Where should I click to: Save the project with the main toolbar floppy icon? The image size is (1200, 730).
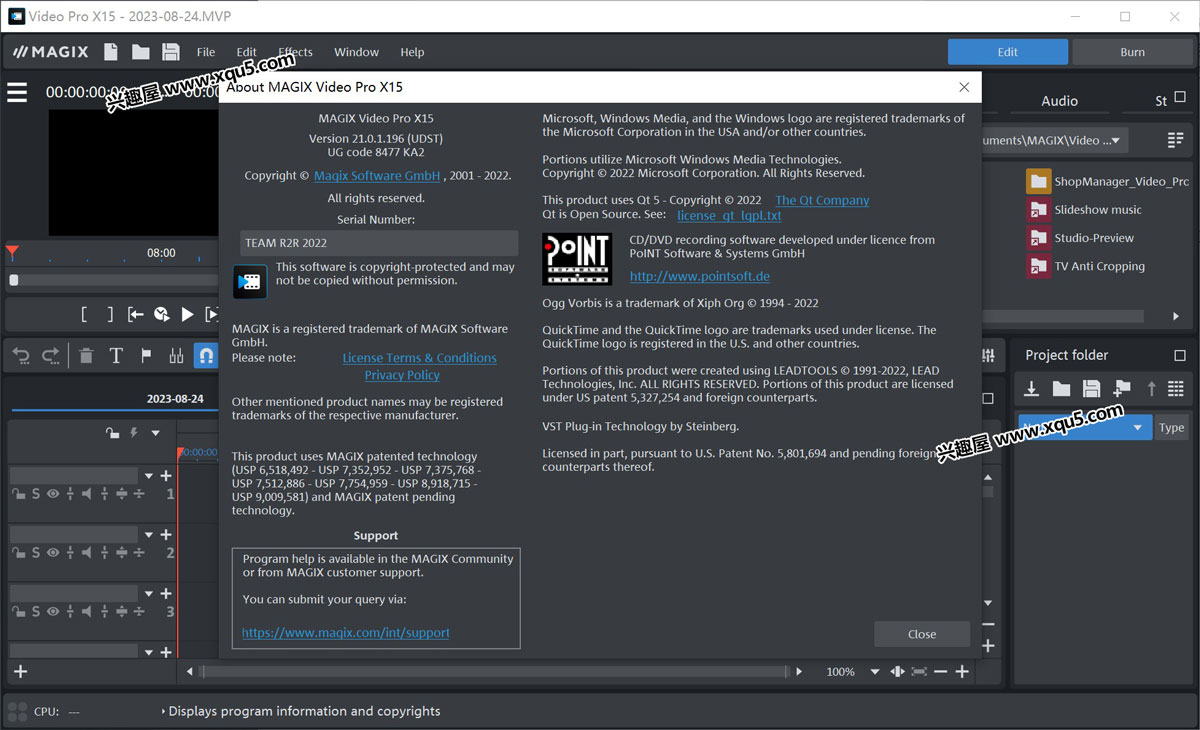point(171,52)
